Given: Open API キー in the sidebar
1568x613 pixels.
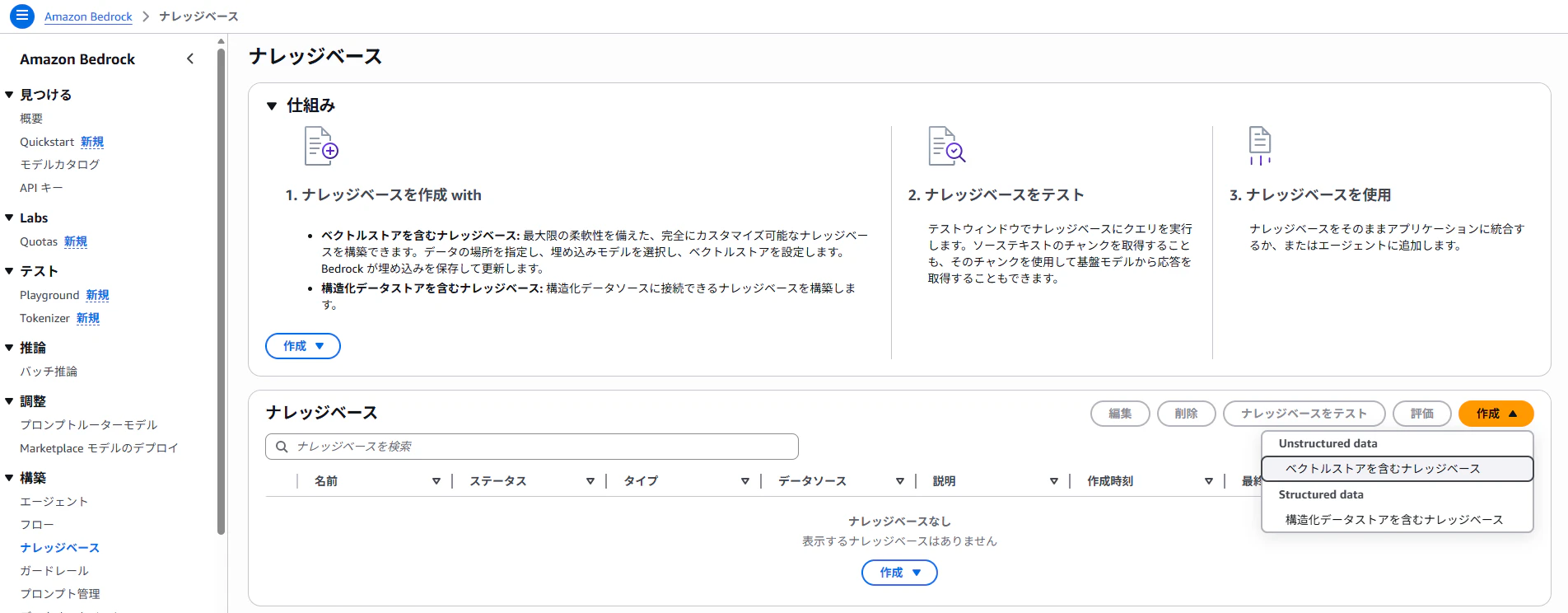Looking at the screenshot, I should [x=41, y=188].
